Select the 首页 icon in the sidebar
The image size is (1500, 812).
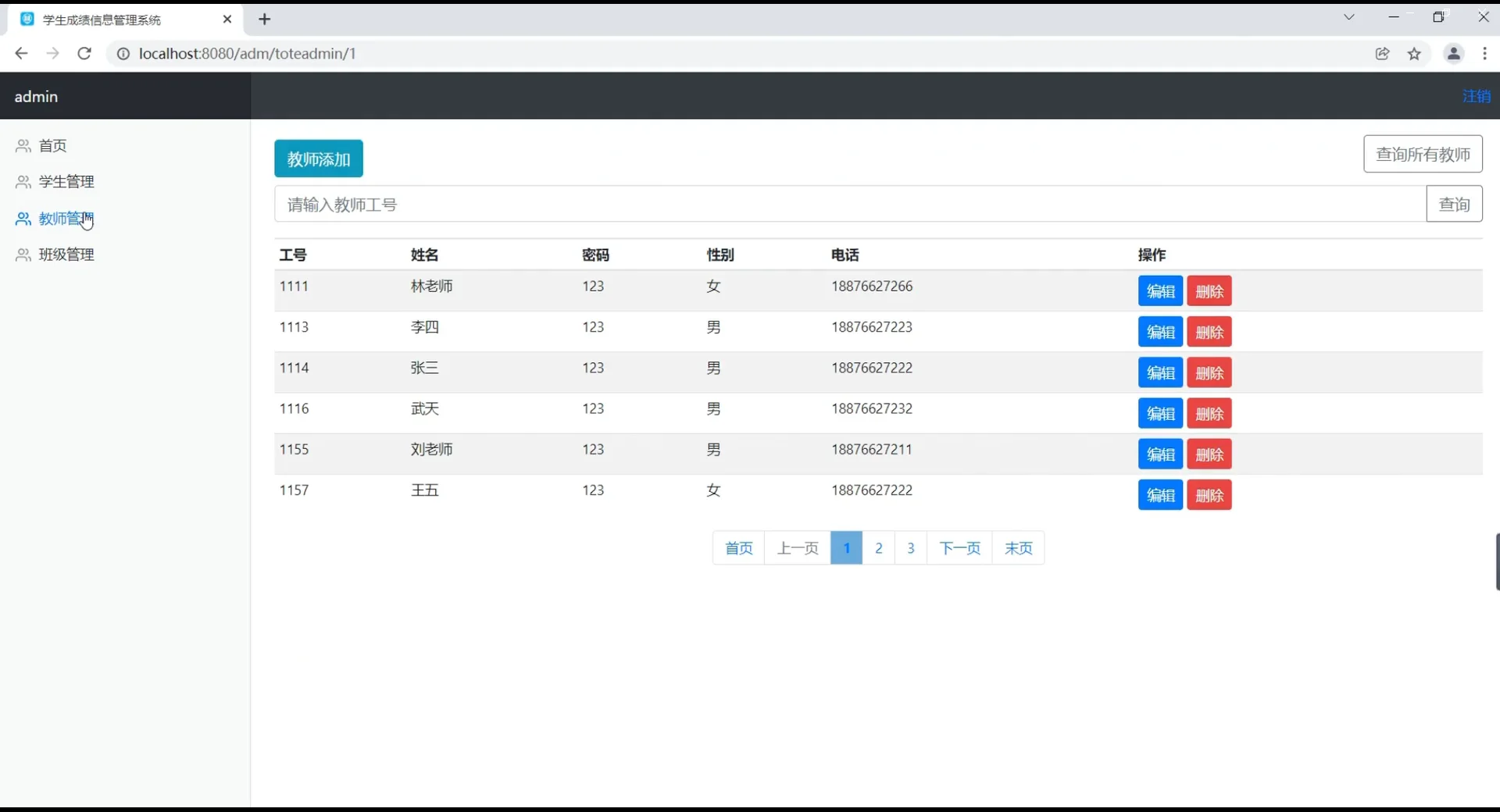point(22,146)
